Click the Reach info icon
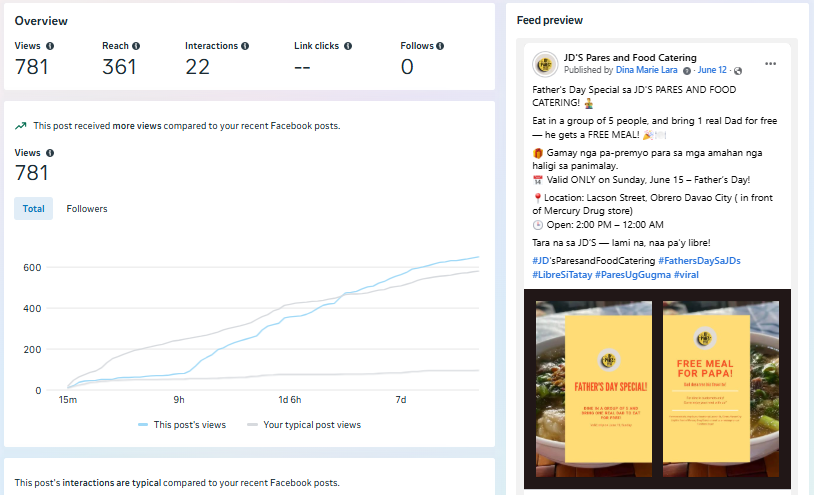This screenshot has height=495, width=814. [x=136, y=46]
